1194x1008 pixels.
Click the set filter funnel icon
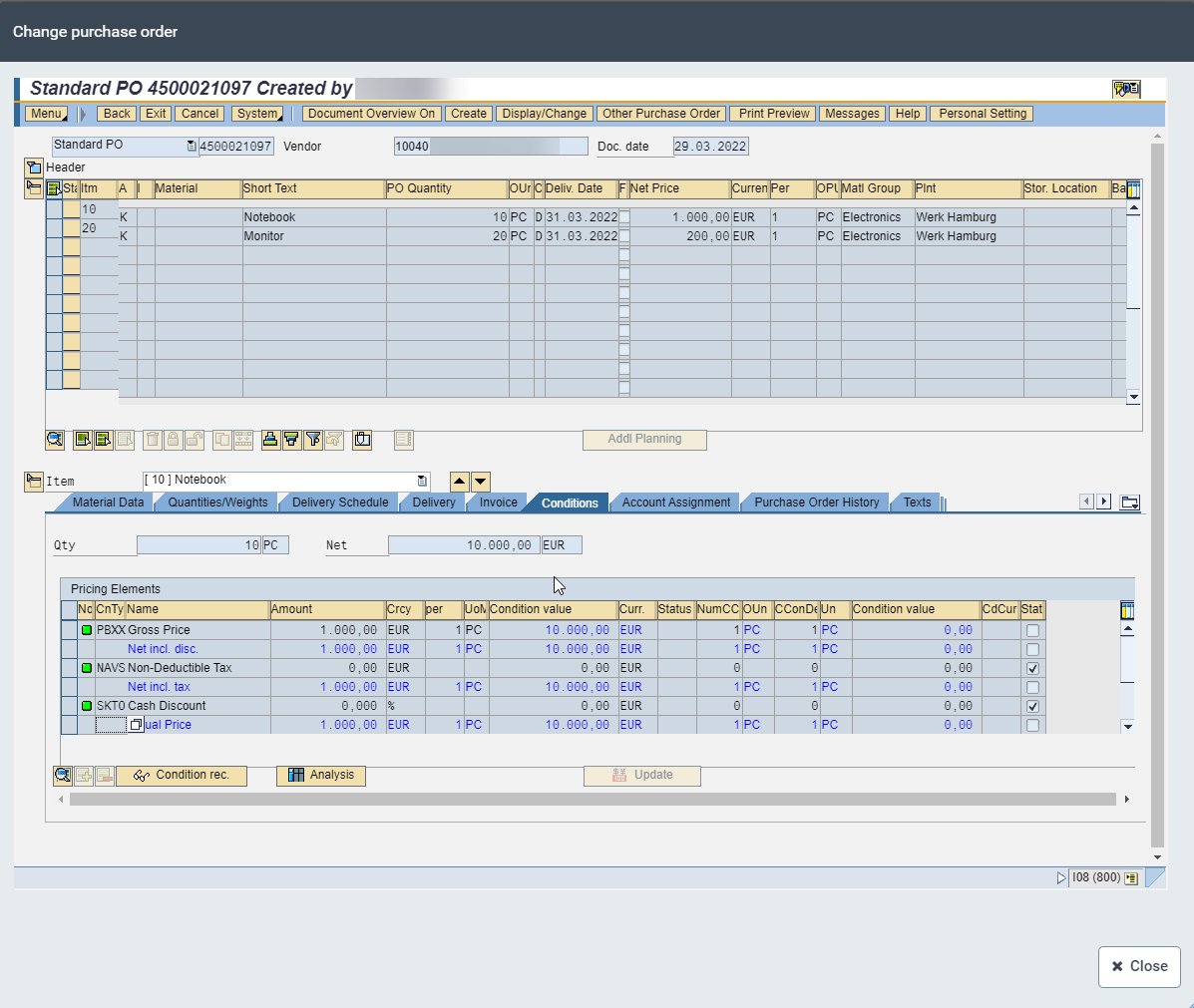(313, 440)
